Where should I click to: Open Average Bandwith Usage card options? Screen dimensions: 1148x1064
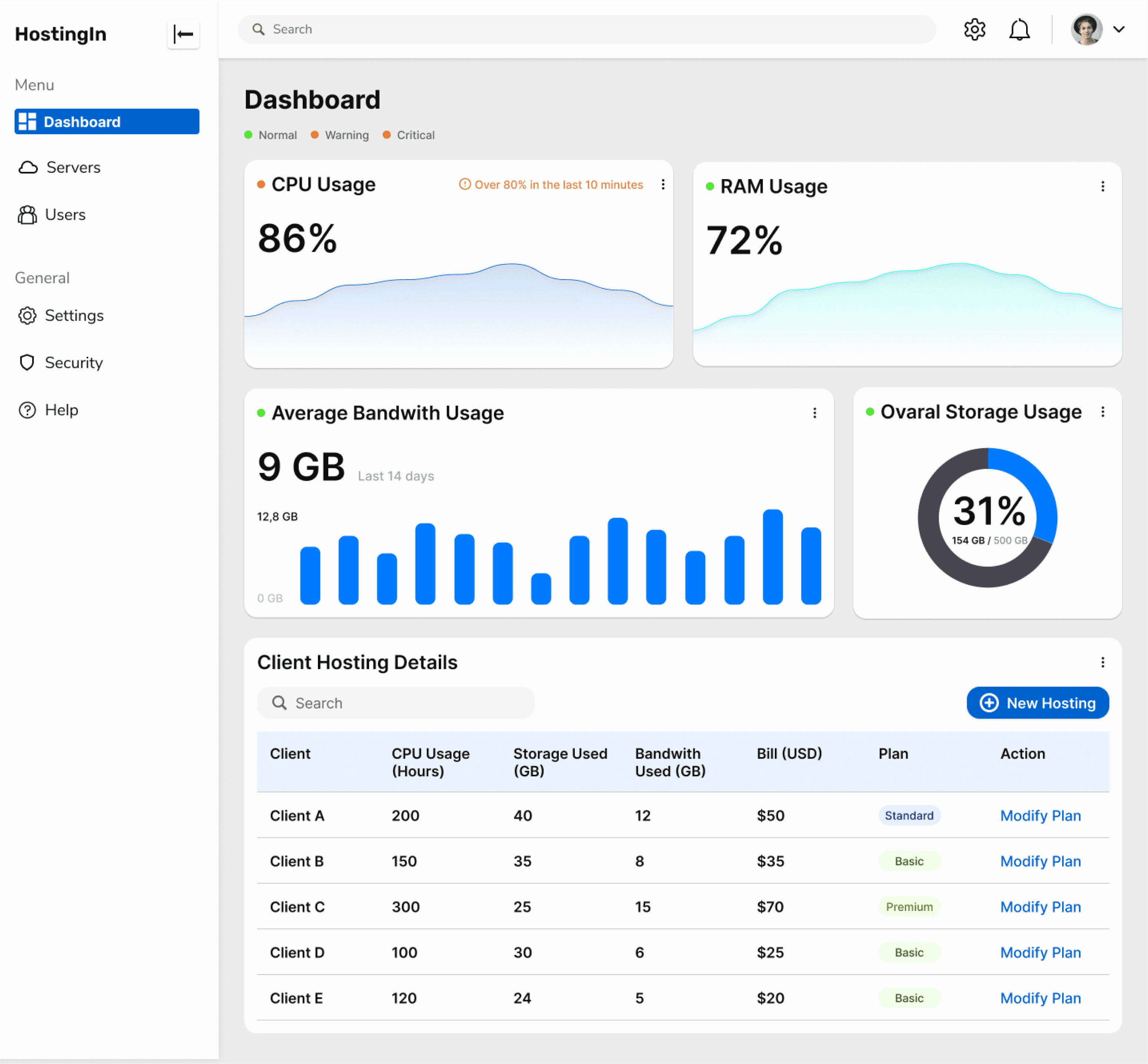pyautogui.click(x=814, y=413)
